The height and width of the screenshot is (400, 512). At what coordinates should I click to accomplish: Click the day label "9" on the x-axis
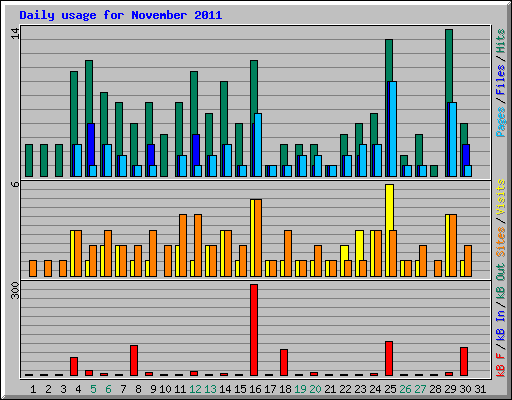pos(153,389)
